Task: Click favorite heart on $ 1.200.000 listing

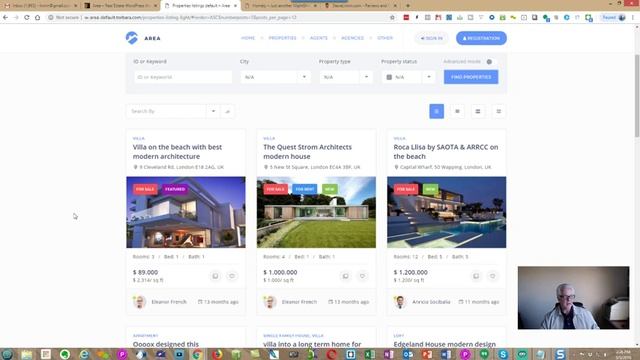Action: 493,276
